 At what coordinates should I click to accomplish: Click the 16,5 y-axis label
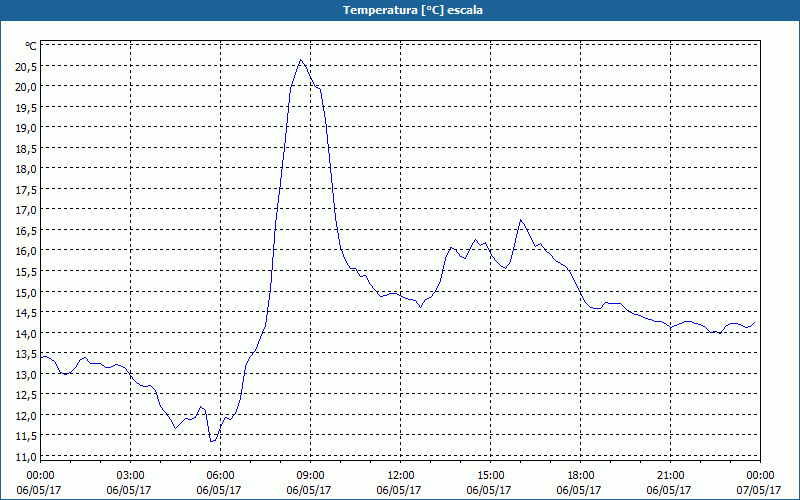(x=26, y=231)
